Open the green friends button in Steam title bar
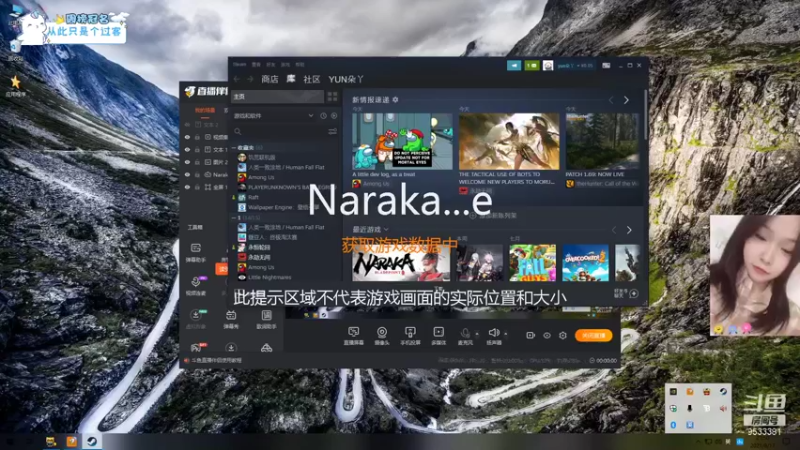The width and height of the screenshot is (800, 450). pyautogui.click(x=532, y=65)
